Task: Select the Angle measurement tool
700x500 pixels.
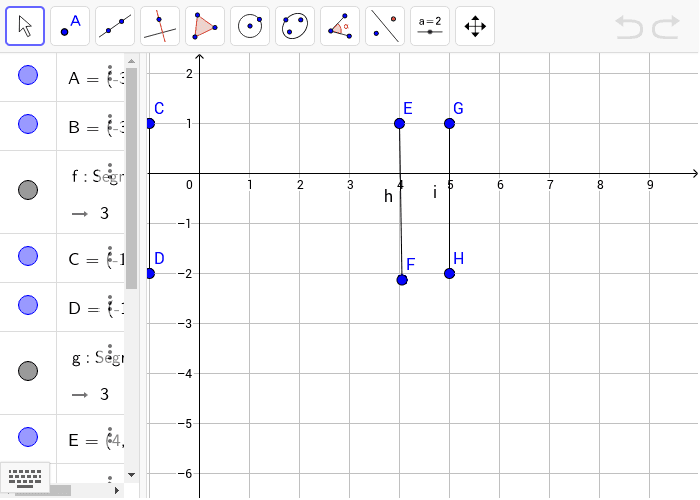Action: (x=340, y=26)
